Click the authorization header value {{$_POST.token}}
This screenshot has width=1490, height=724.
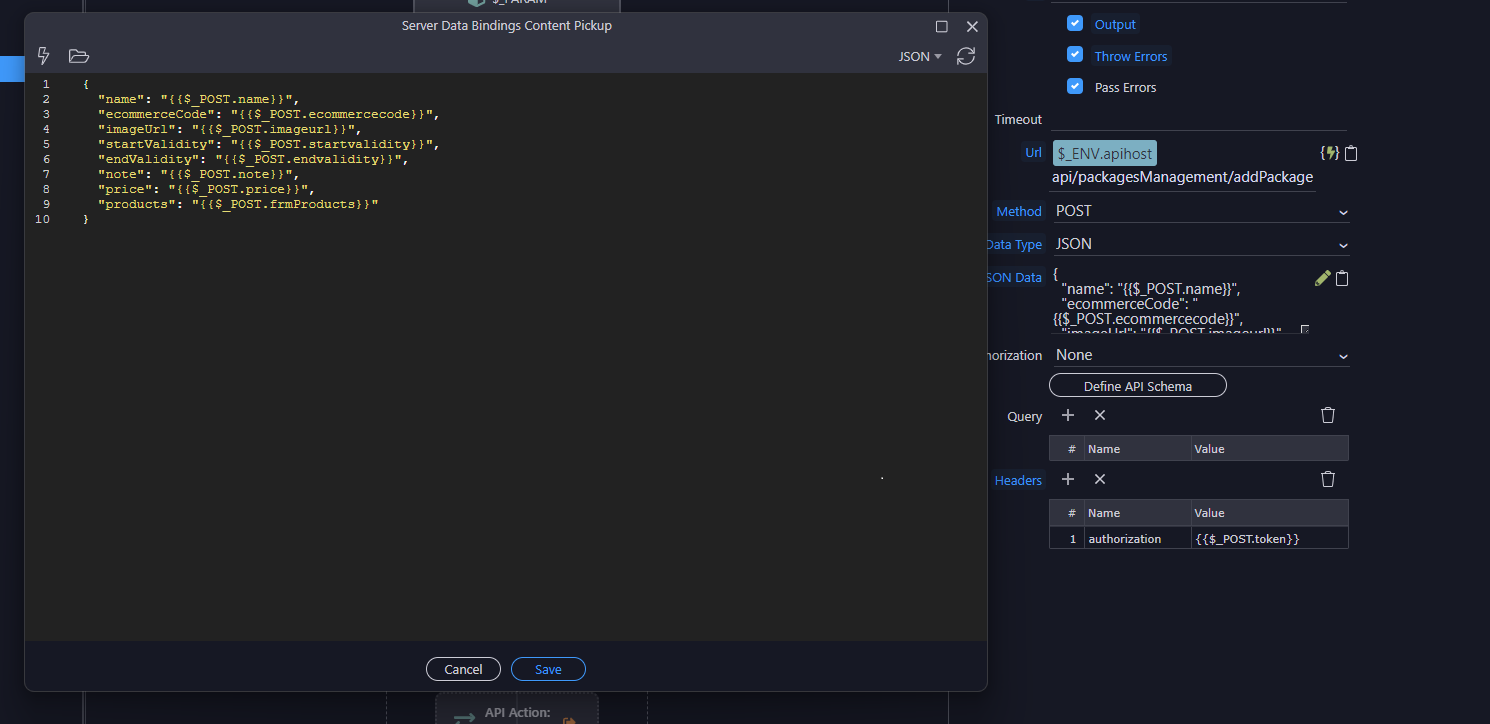point(1248,538)
